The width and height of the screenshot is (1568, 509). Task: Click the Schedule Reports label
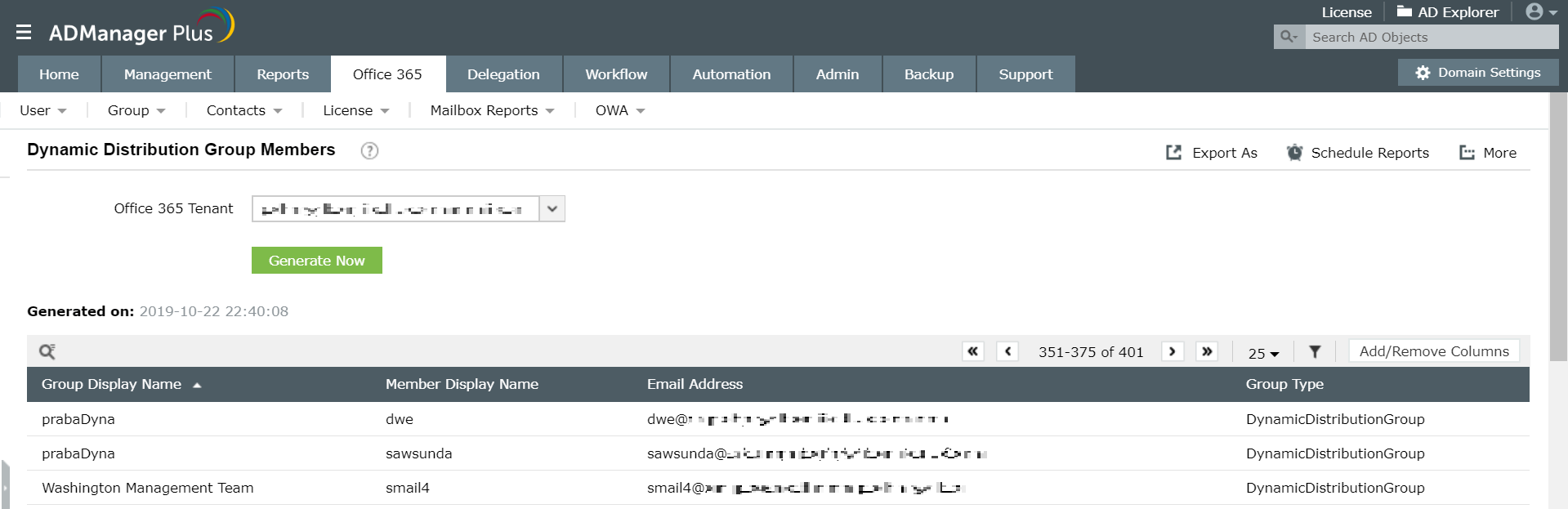coord(1369,153)
